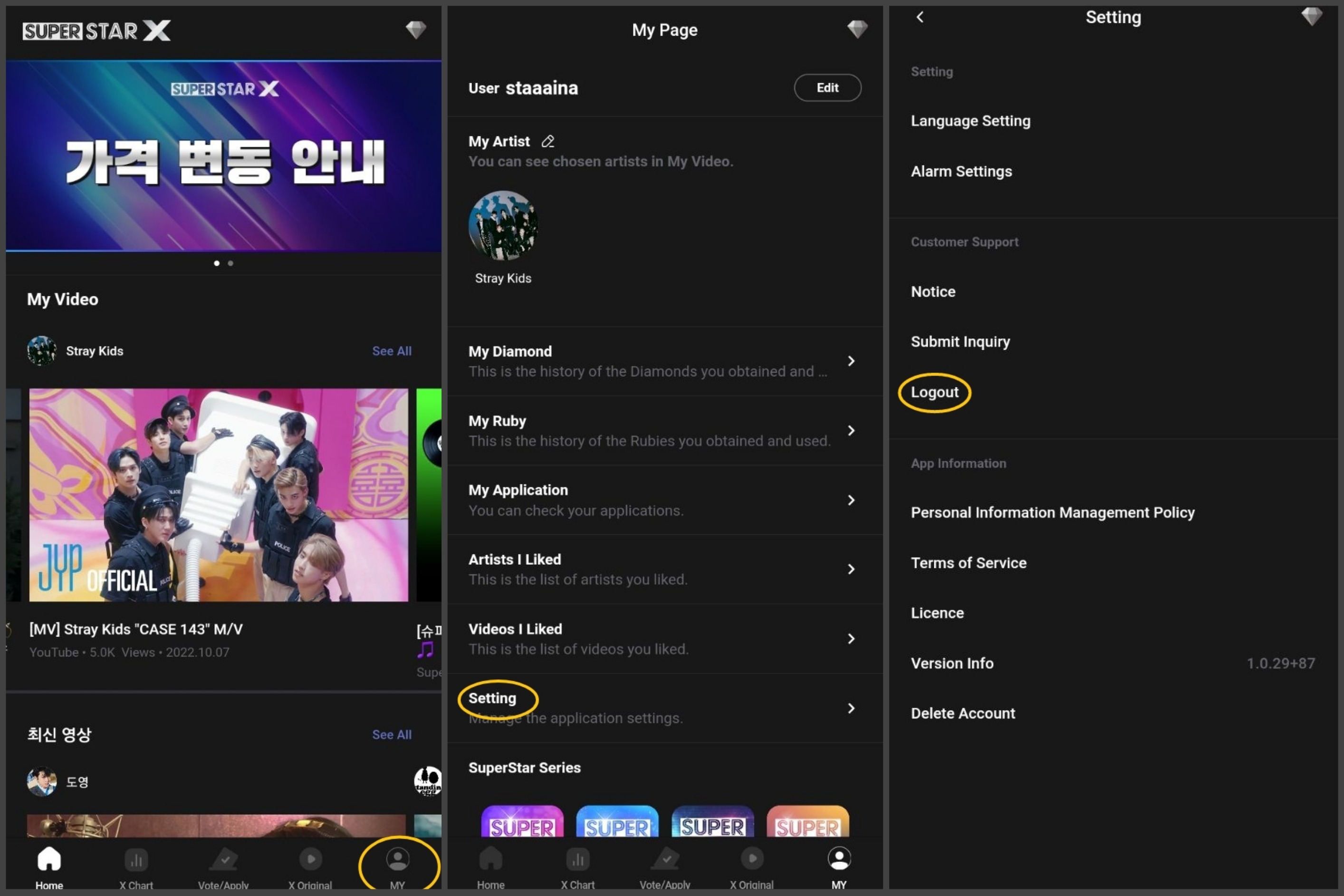Image resolution: width=1344 pixels, height=896 pixels.
Task: Open X Chart tab from My Page
Action: pos(577,867)
